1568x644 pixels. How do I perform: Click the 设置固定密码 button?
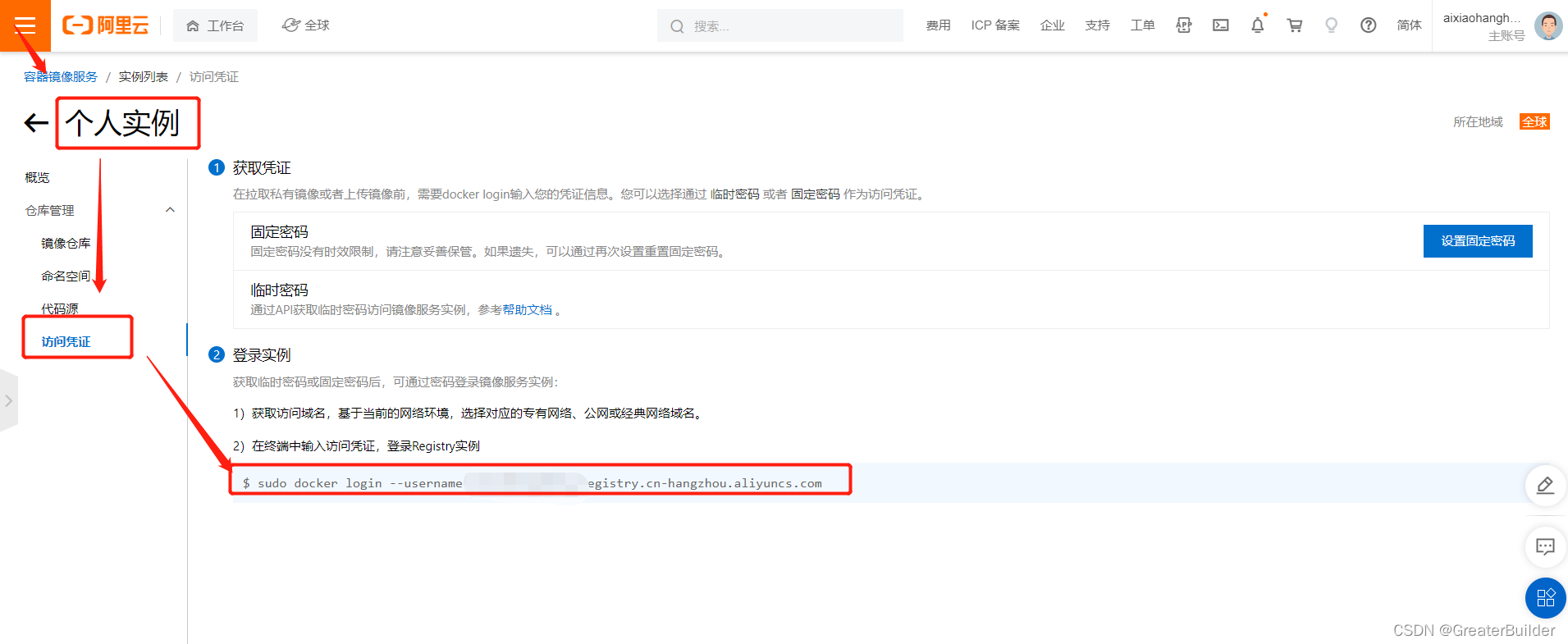click(1478, 241)
